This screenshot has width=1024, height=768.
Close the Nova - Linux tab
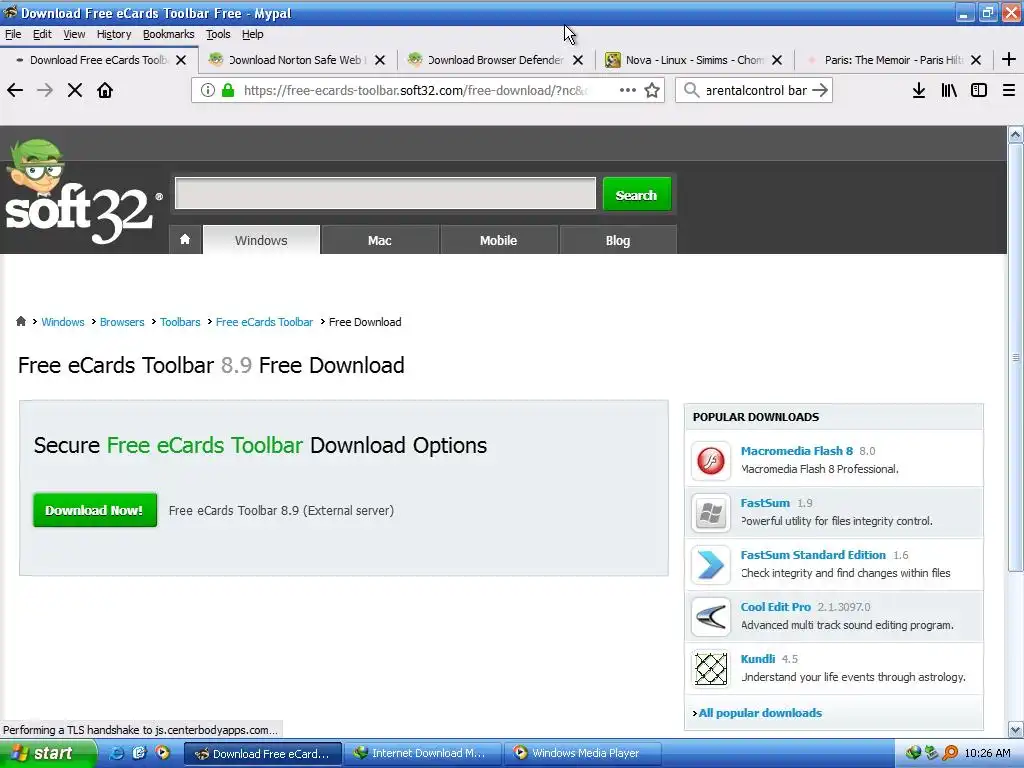click(x=777, y=60)
